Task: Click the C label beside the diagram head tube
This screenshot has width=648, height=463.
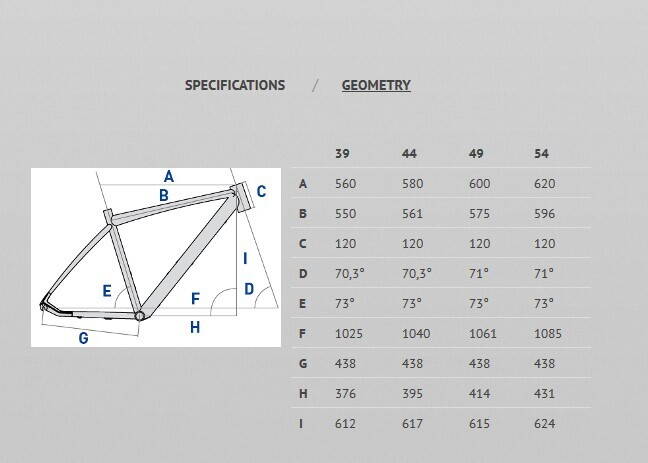Action: tap(261, 192)
